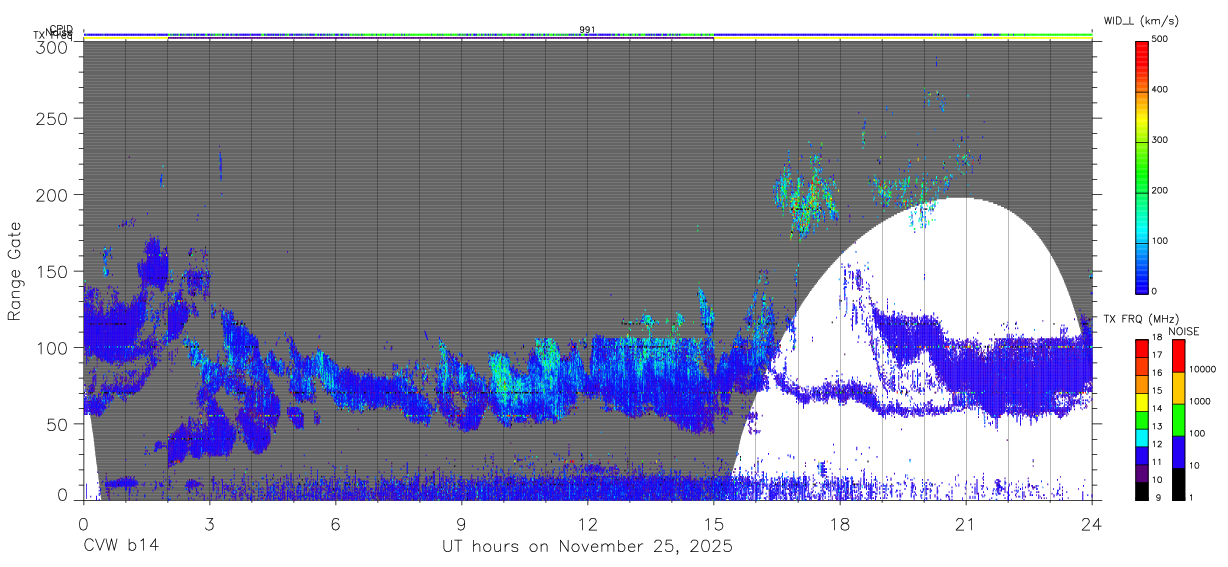Click the '24' hour tick label
The width and height of the screenshot is (1228, 567).
pos(1092,523)
